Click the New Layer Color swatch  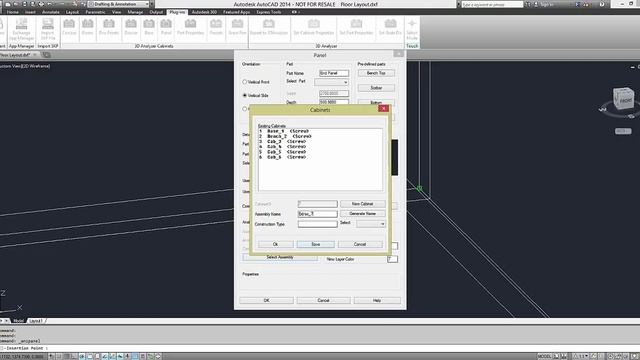(x=392, y=259)
